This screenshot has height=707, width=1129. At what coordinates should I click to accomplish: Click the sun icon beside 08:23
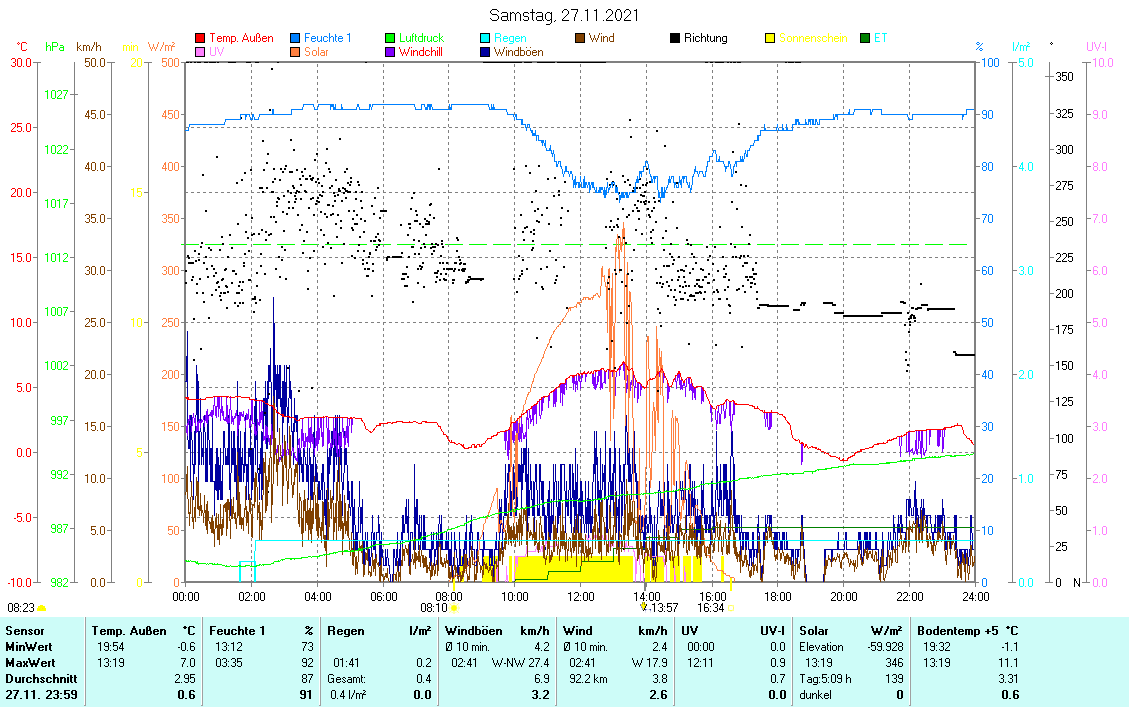pos(42,607)
